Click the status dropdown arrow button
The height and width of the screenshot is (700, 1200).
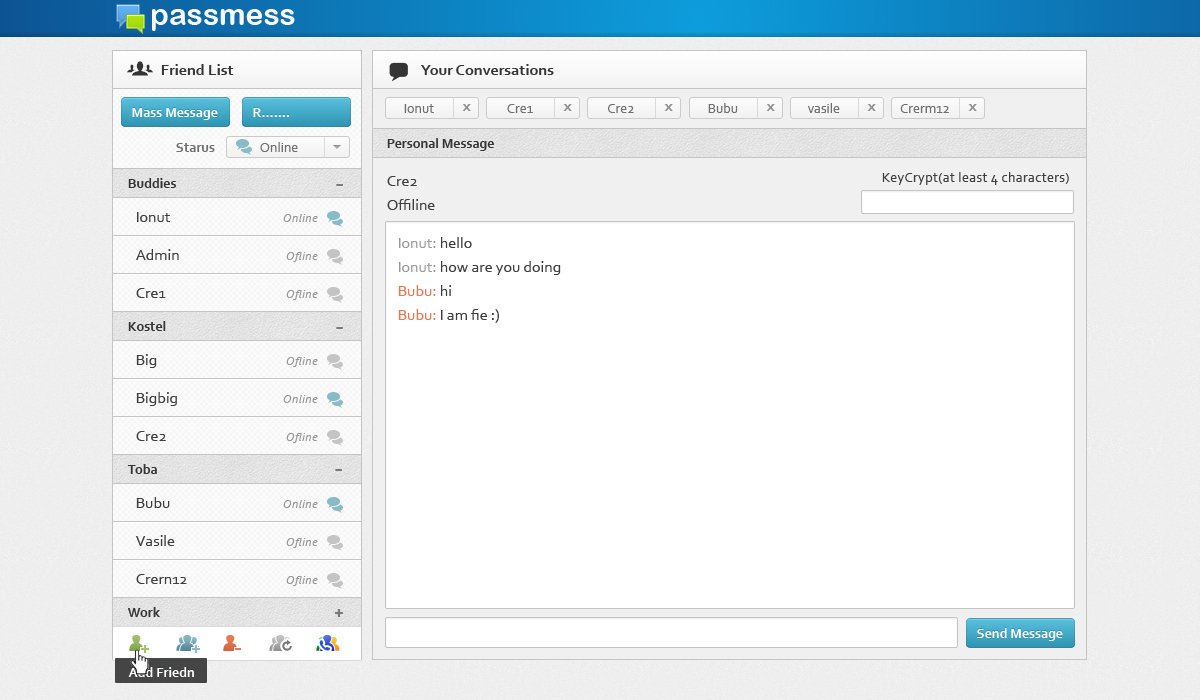pyautogui.click(x=337, y=147)
